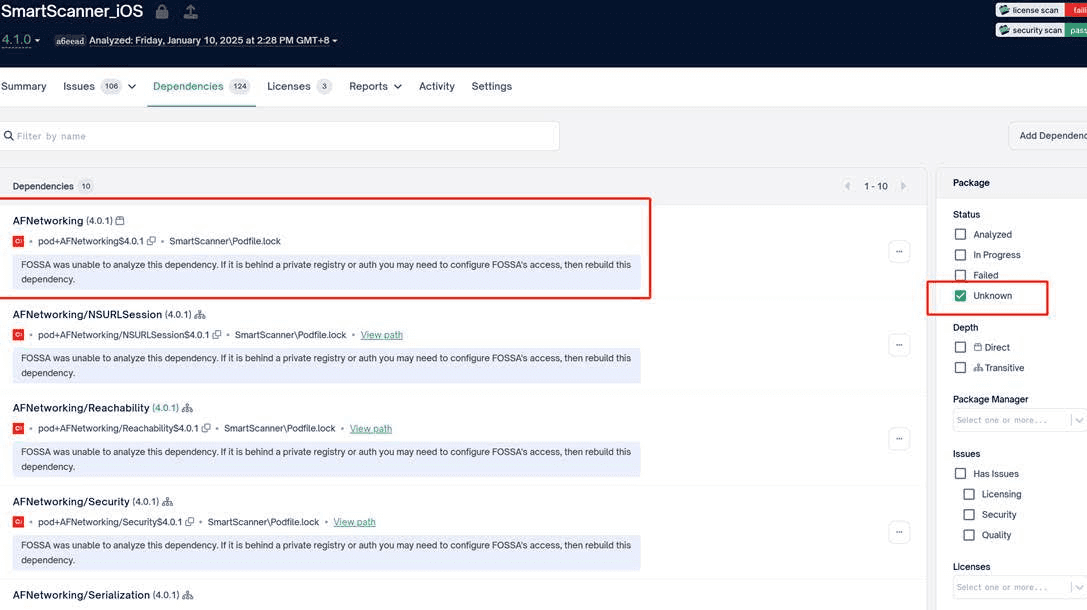Go to previous page of dependencies
Viewport: 1087px width, 610px height.
point(847,186)
